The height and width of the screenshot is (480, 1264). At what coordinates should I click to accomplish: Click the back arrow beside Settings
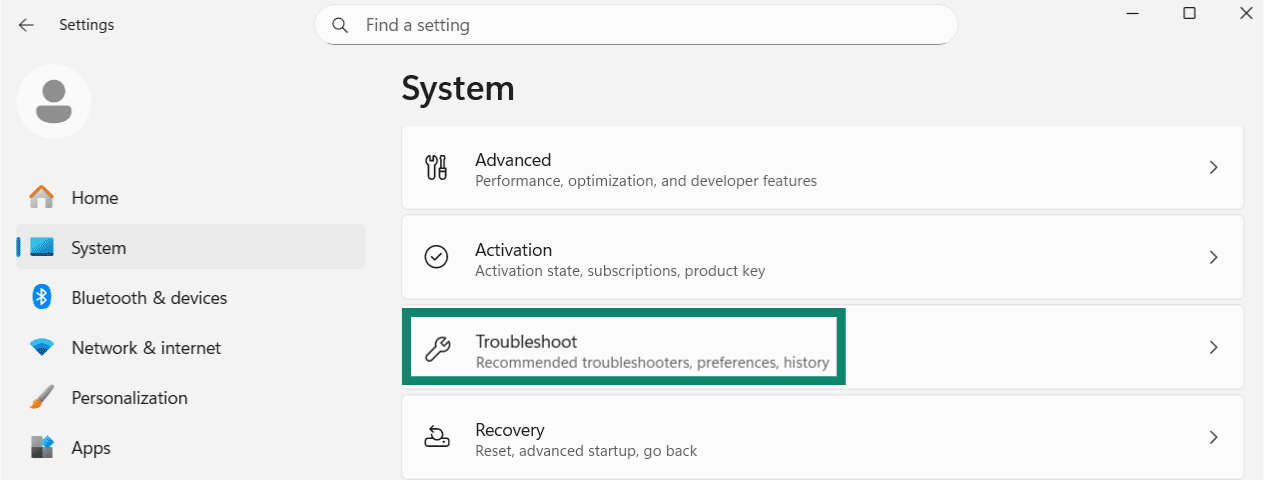[x=26, y=25]
